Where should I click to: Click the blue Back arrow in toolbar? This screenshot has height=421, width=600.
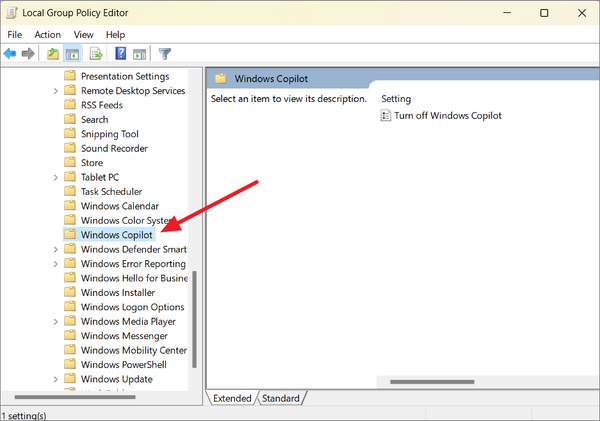(10, 54)
